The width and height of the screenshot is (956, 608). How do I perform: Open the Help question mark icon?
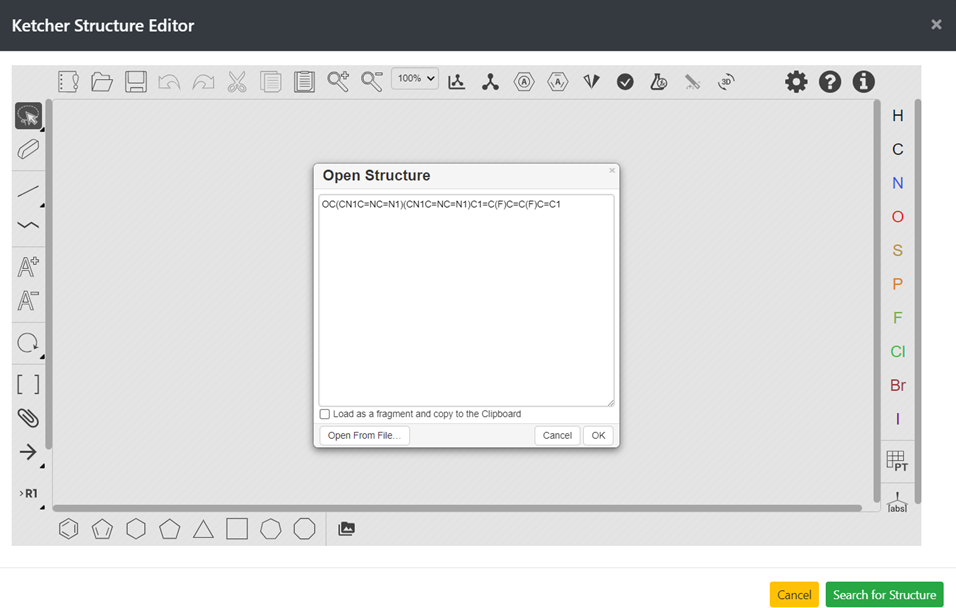point(830,82)
